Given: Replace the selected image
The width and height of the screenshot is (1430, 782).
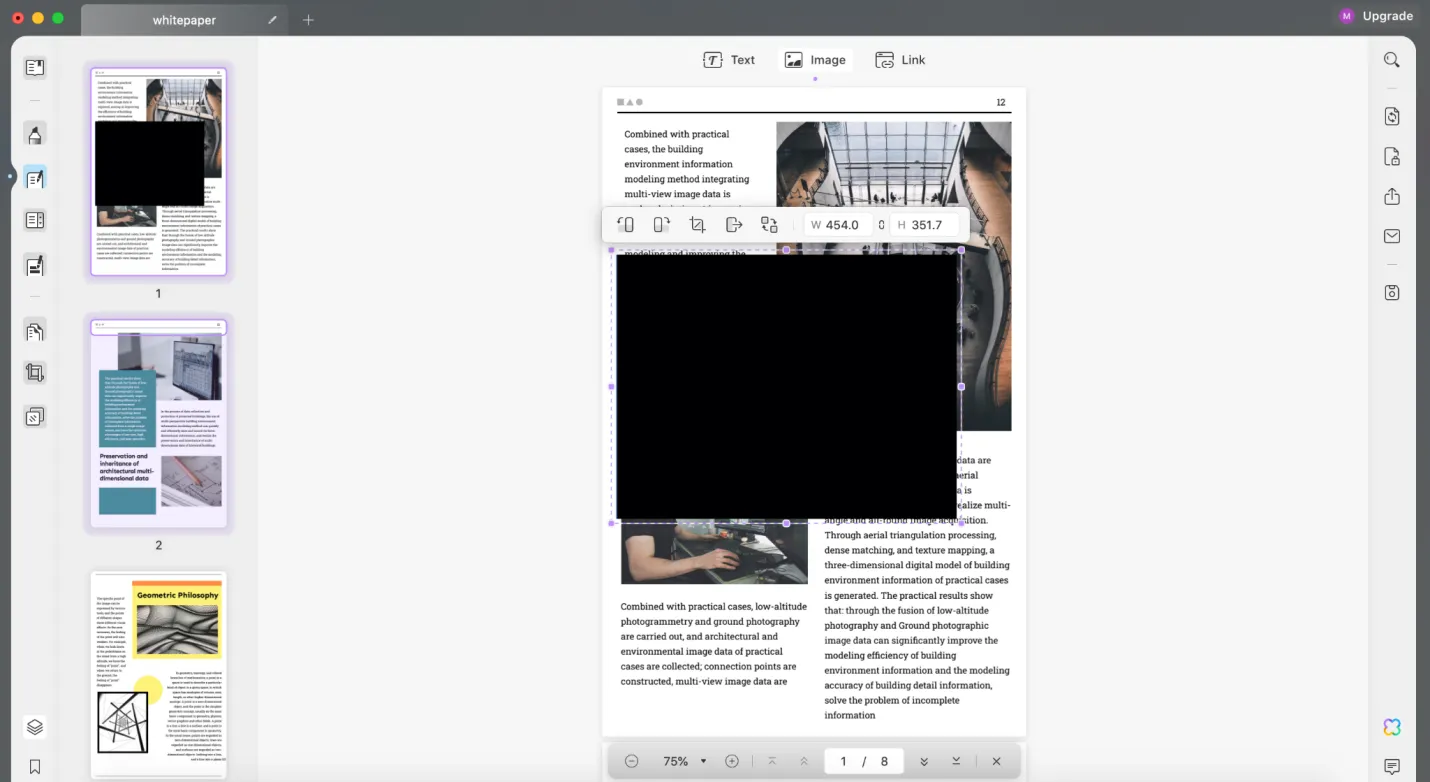Looking at the screenshot, I should click(769, 224).
